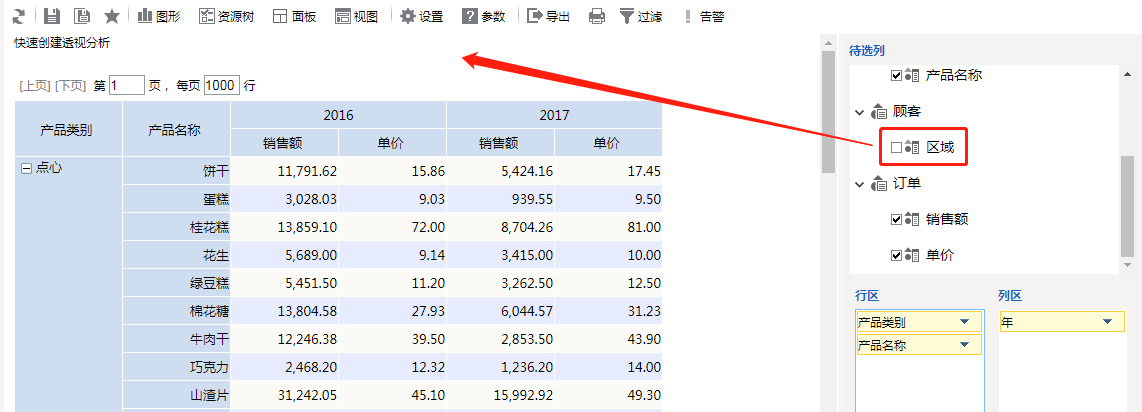Viewport: 1142px width, 412px height.
Task: Open the 参数 parameters tool
Action: coord(484,16)
